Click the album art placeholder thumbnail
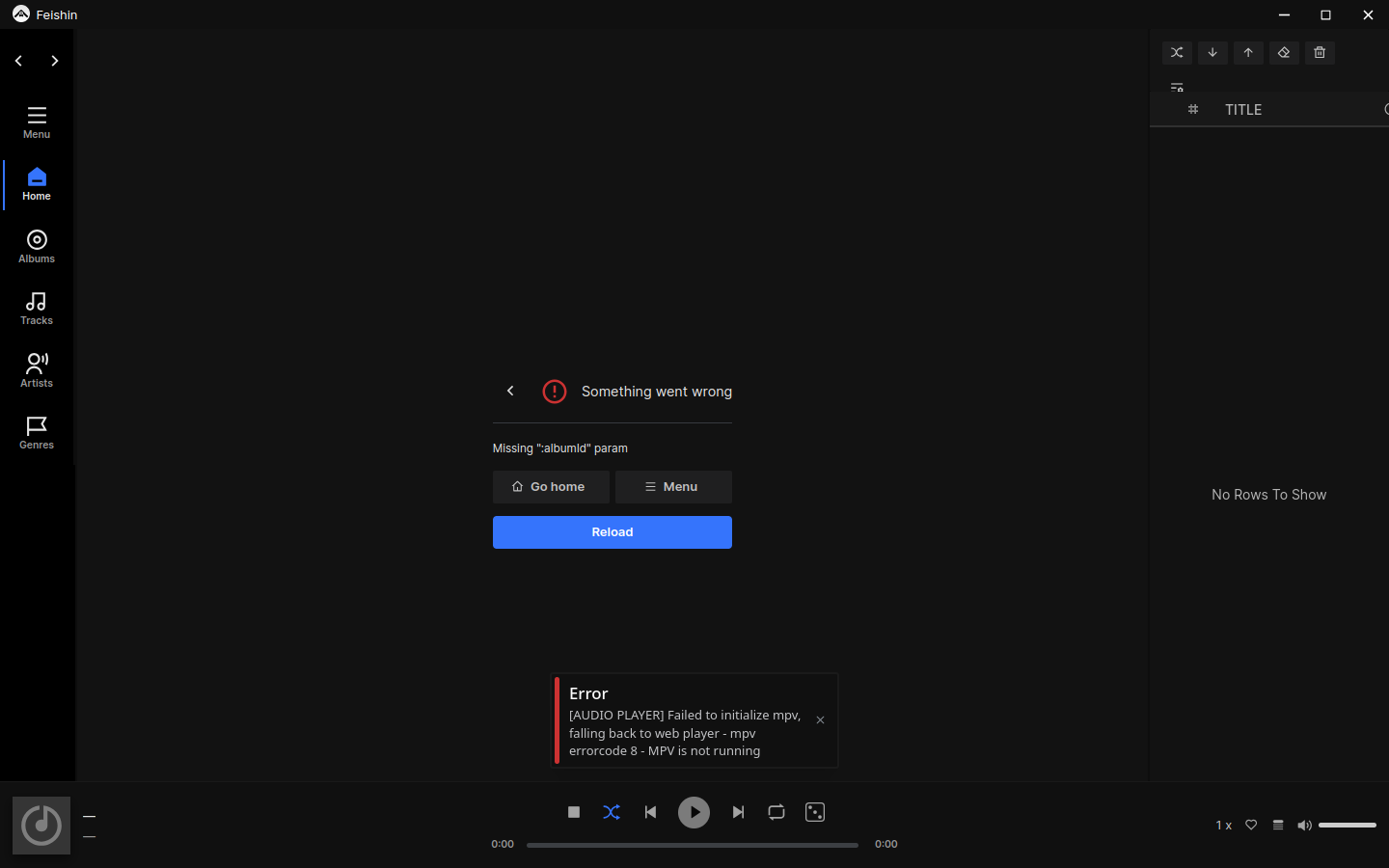1389x868 pixels. pyautogui.click(x=41, y=826)
